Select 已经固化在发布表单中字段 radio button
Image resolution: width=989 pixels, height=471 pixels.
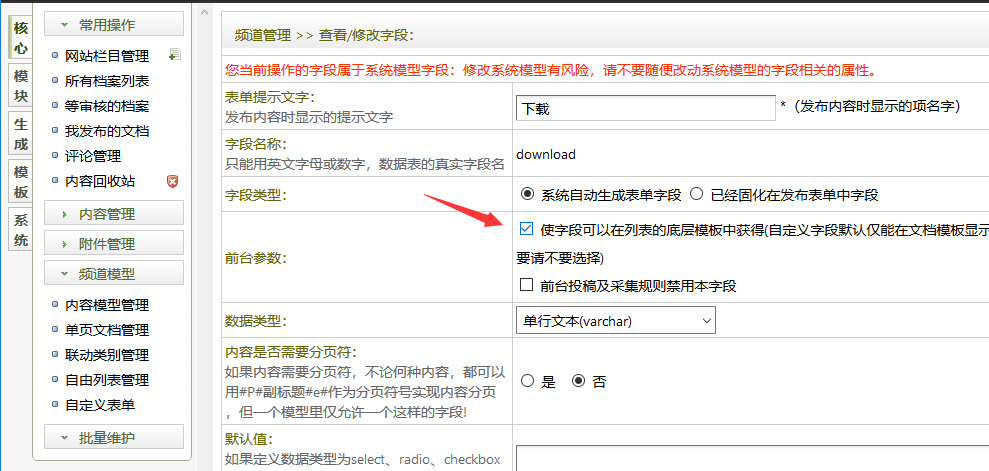tap(695, 194)
